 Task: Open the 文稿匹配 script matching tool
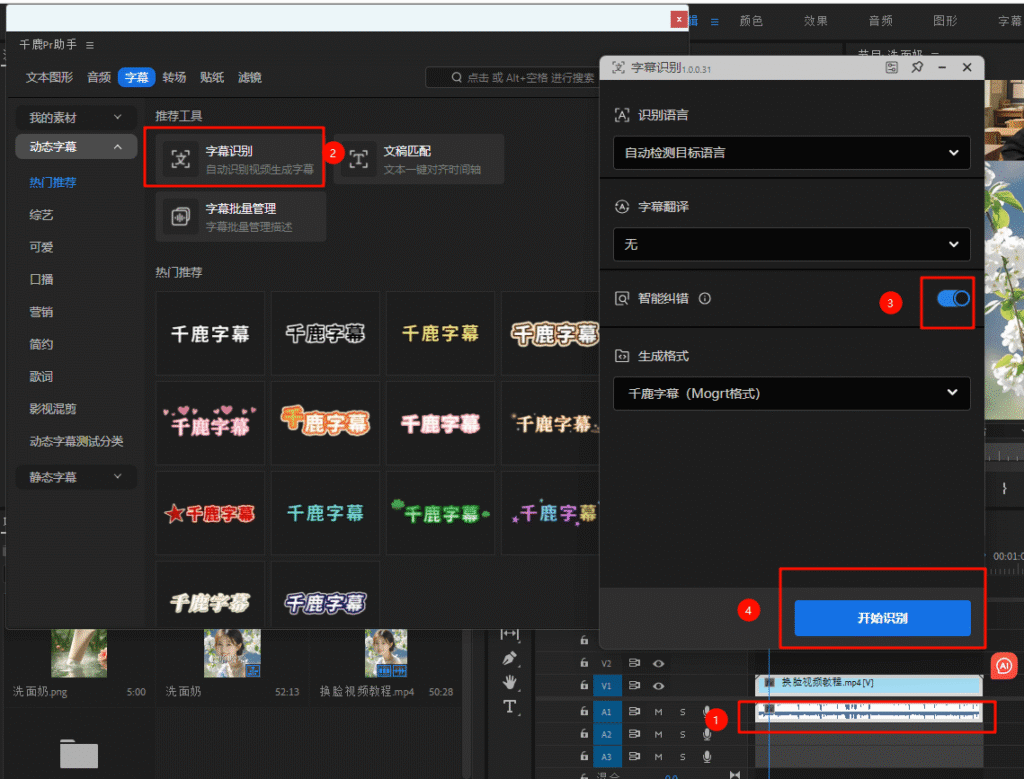(418, 159)
